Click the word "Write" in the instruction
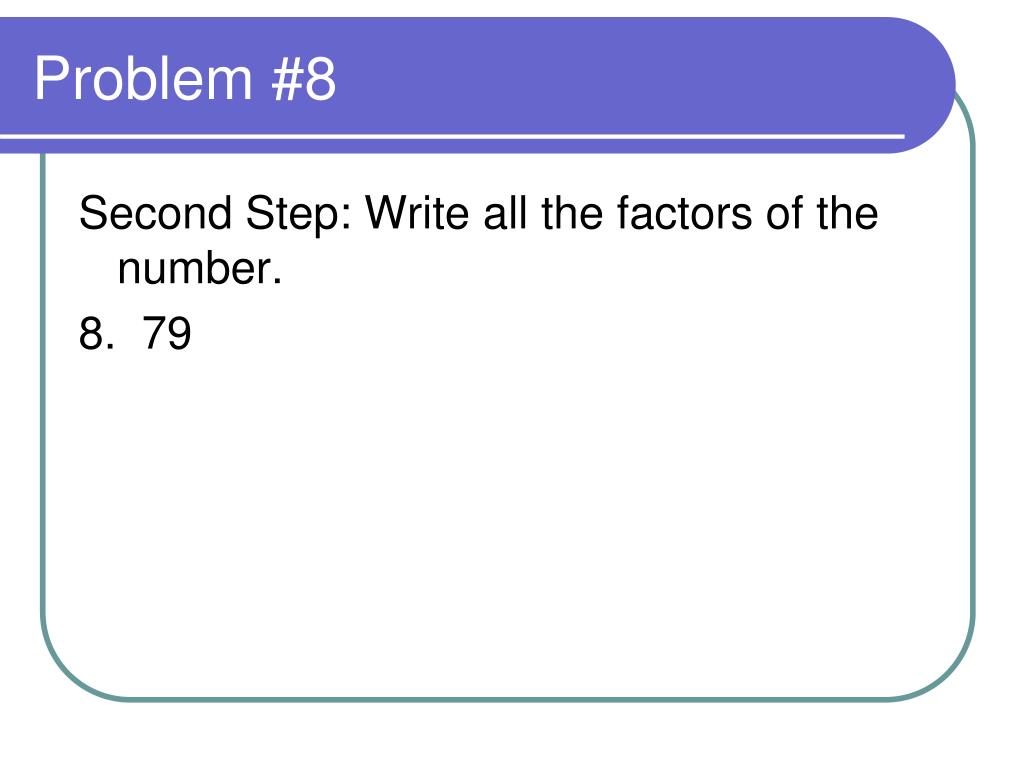Image resolution: width=1024 pixels, height=768 pixels. point(417,213)
